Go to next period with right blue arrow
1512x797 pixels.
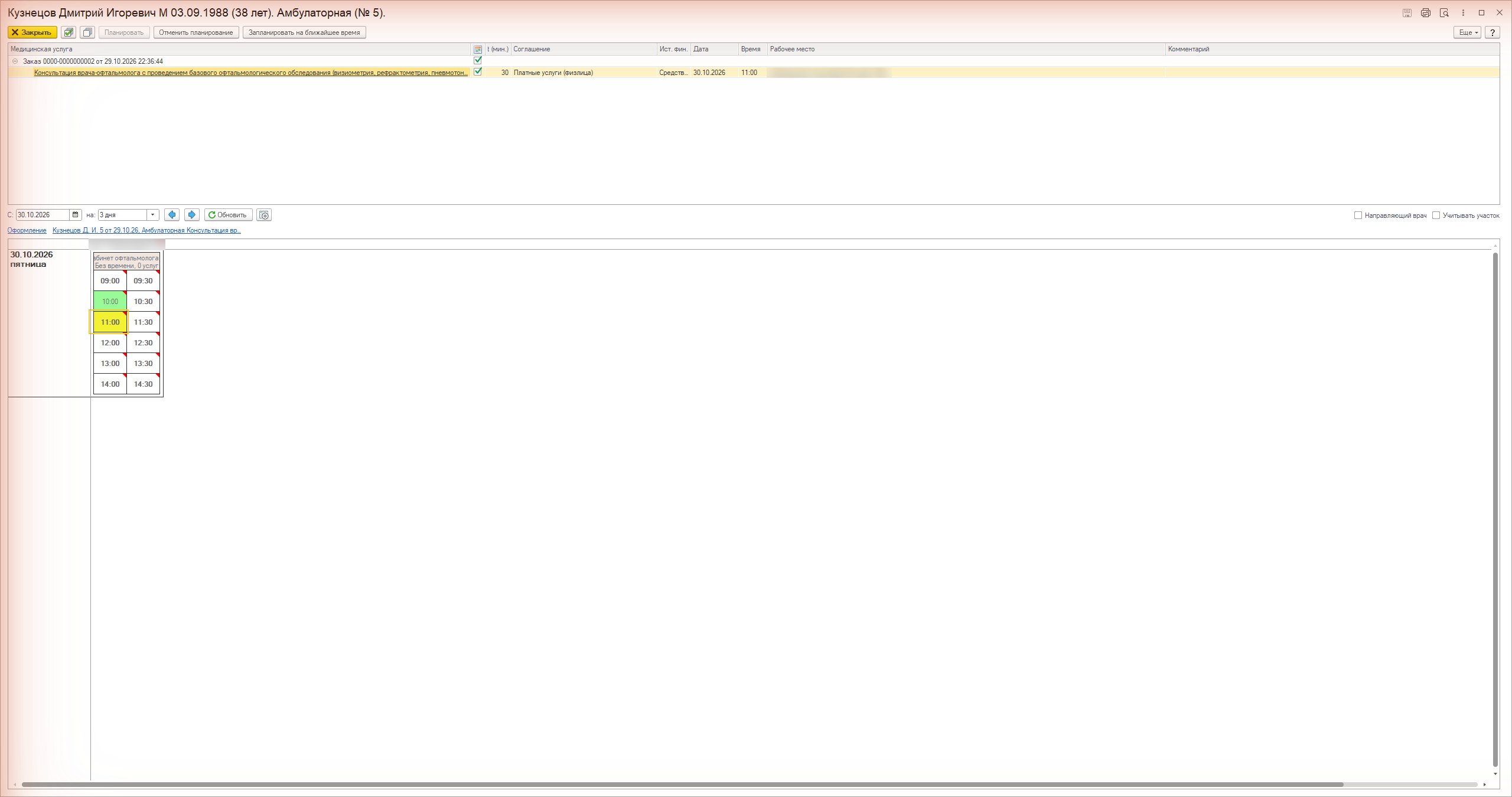(x=191, y=215)
